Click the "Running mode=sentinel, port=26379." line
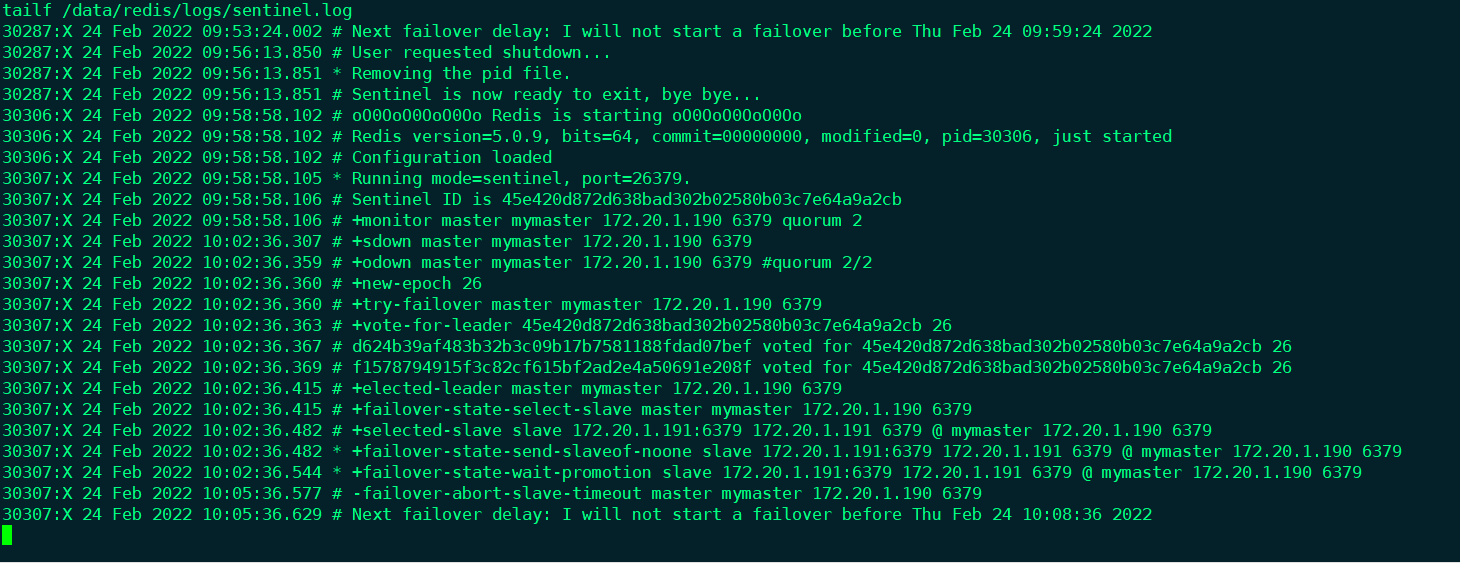1460x563 pixels. click(520, 178)
